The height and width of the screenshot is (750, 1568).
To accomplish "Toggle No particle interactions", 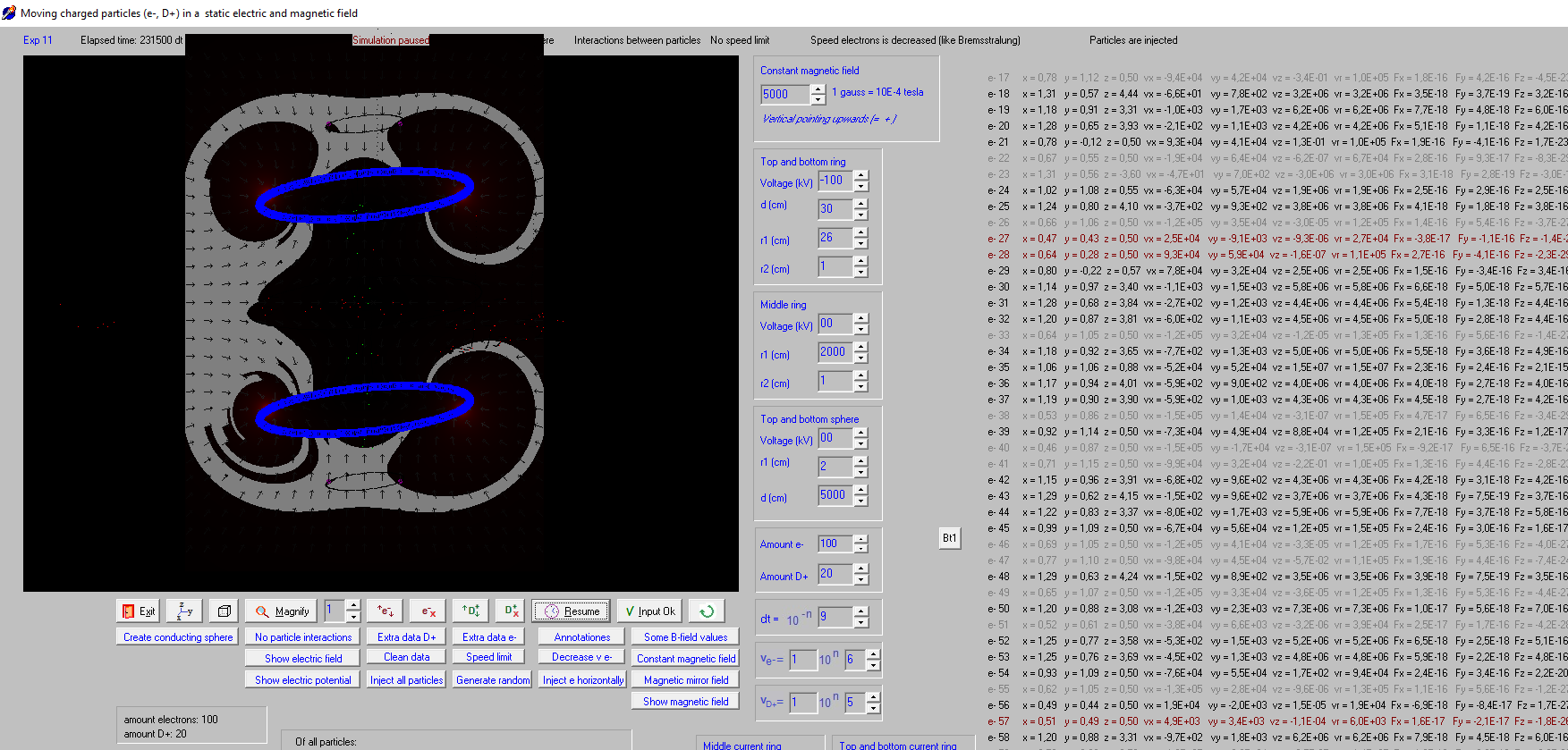I will 303,637.
